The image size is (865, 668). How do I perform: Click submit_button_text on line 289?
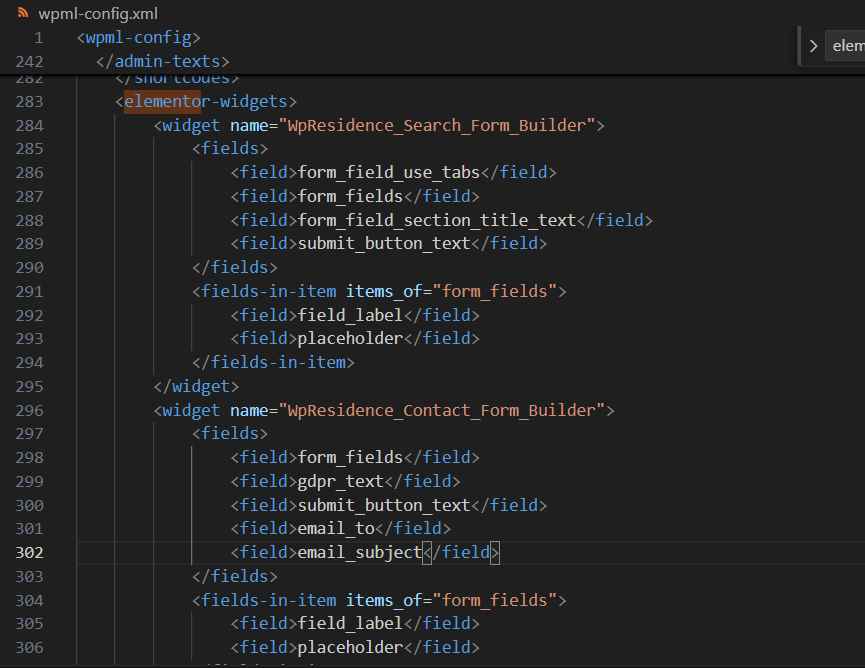pos(384,243)
